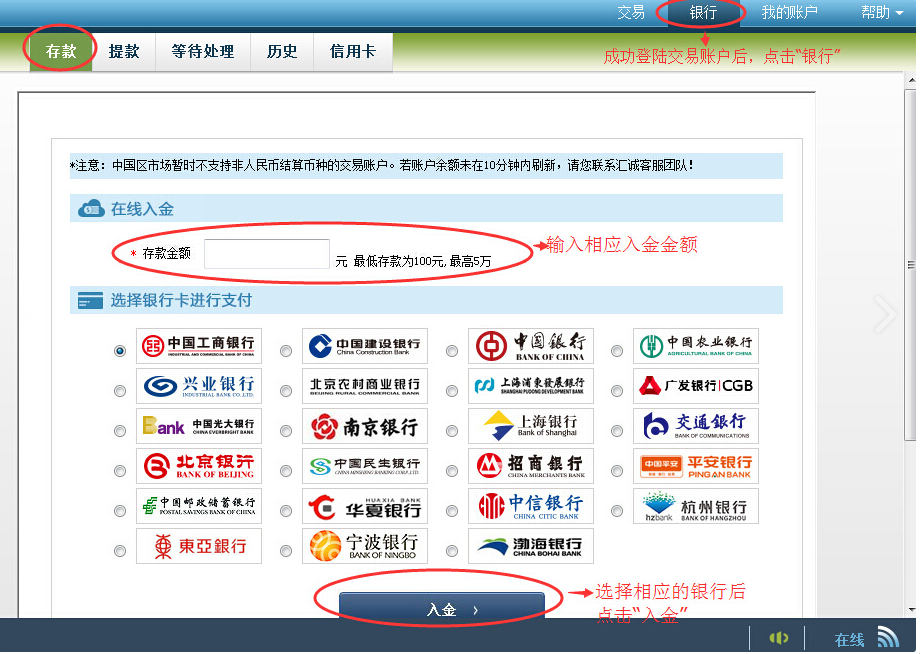Switch to the 等待处理 tab
This screenshot has height=654, width=920.
(203, 52)
